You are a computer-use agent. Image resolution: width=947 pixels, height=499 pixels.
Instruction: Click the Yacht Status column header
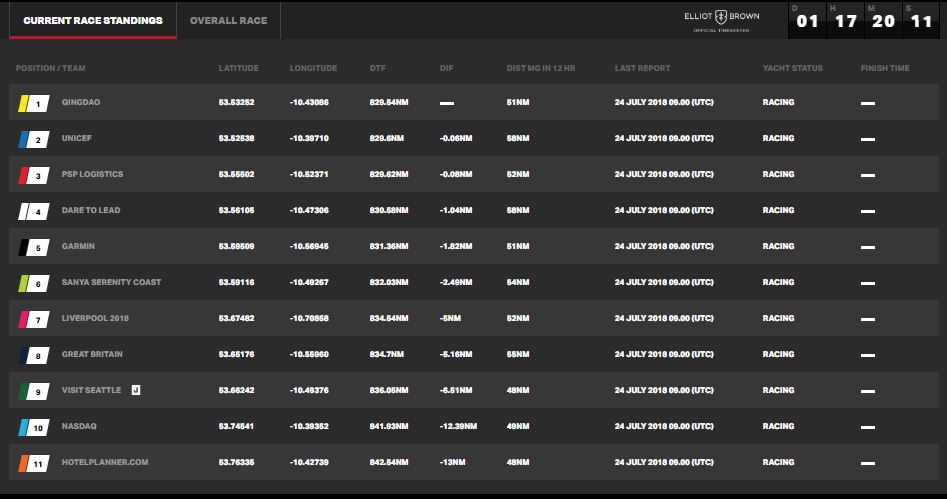click(x=792, y=68)
